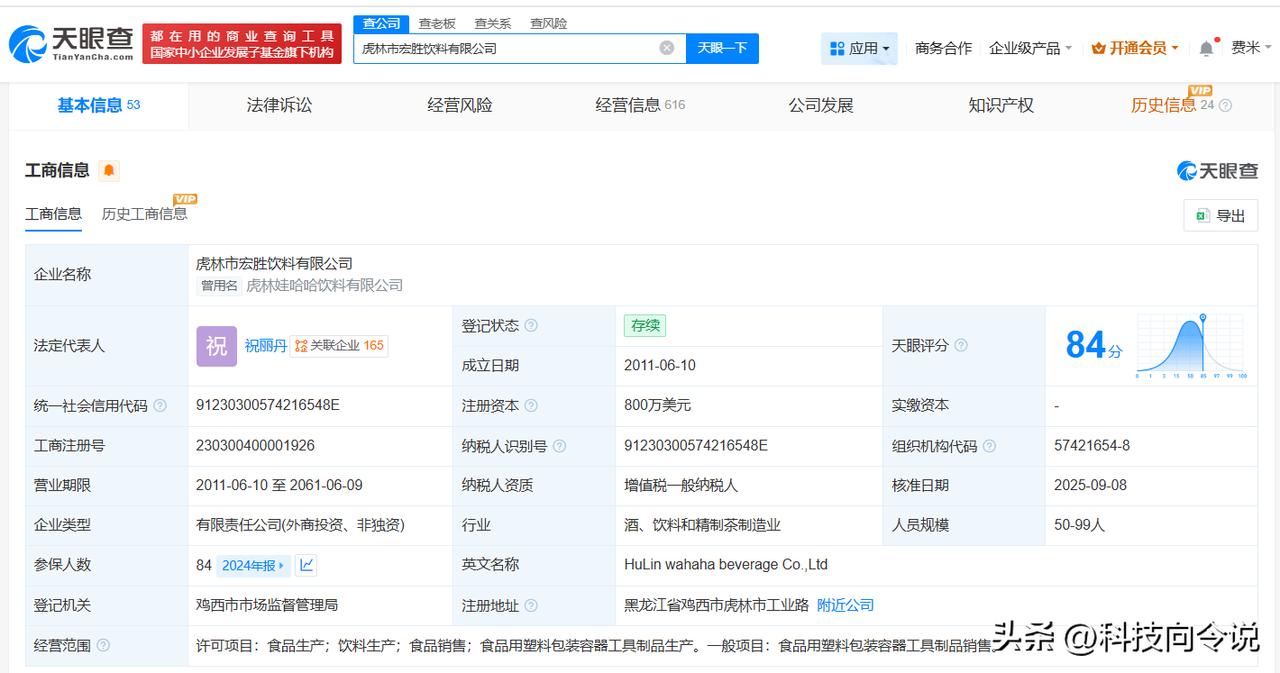Image resolution: width=1280 pixels, height=673 pixels.
Task: Click the 91230300574216548E credit code value beside 统一社会信用代码
Action: 268,406
